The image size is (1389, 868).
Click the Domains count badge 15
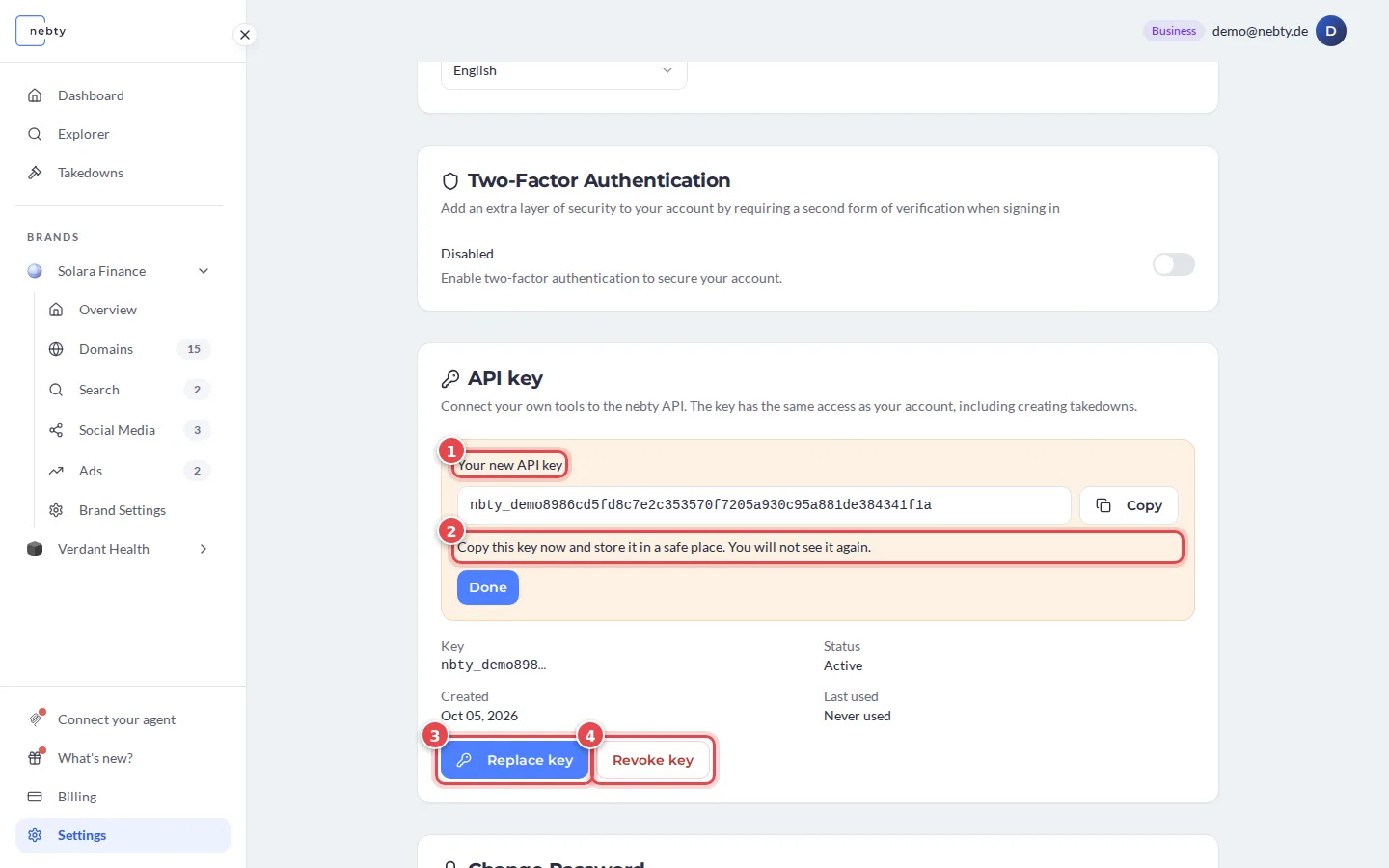(x=194, y=349)
